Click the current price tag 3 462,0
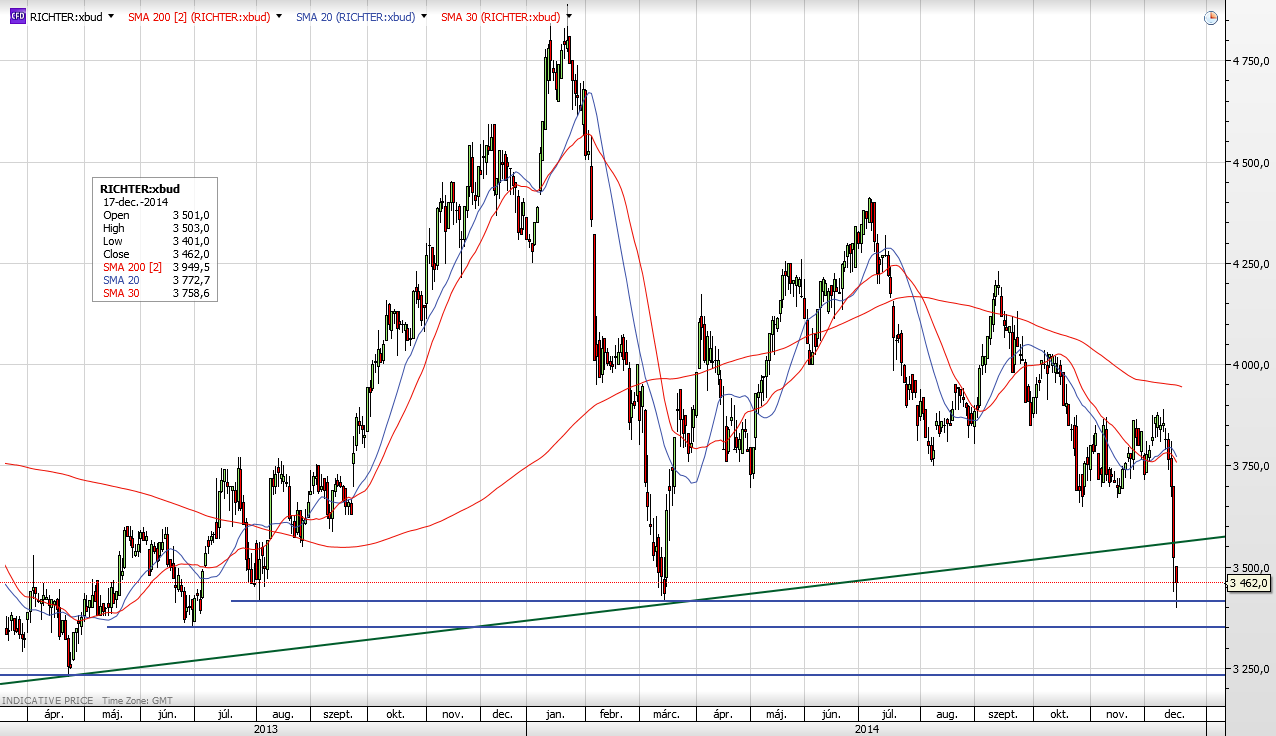The width and height of the screenshot is (1276, 736). tap(1249, 583)
